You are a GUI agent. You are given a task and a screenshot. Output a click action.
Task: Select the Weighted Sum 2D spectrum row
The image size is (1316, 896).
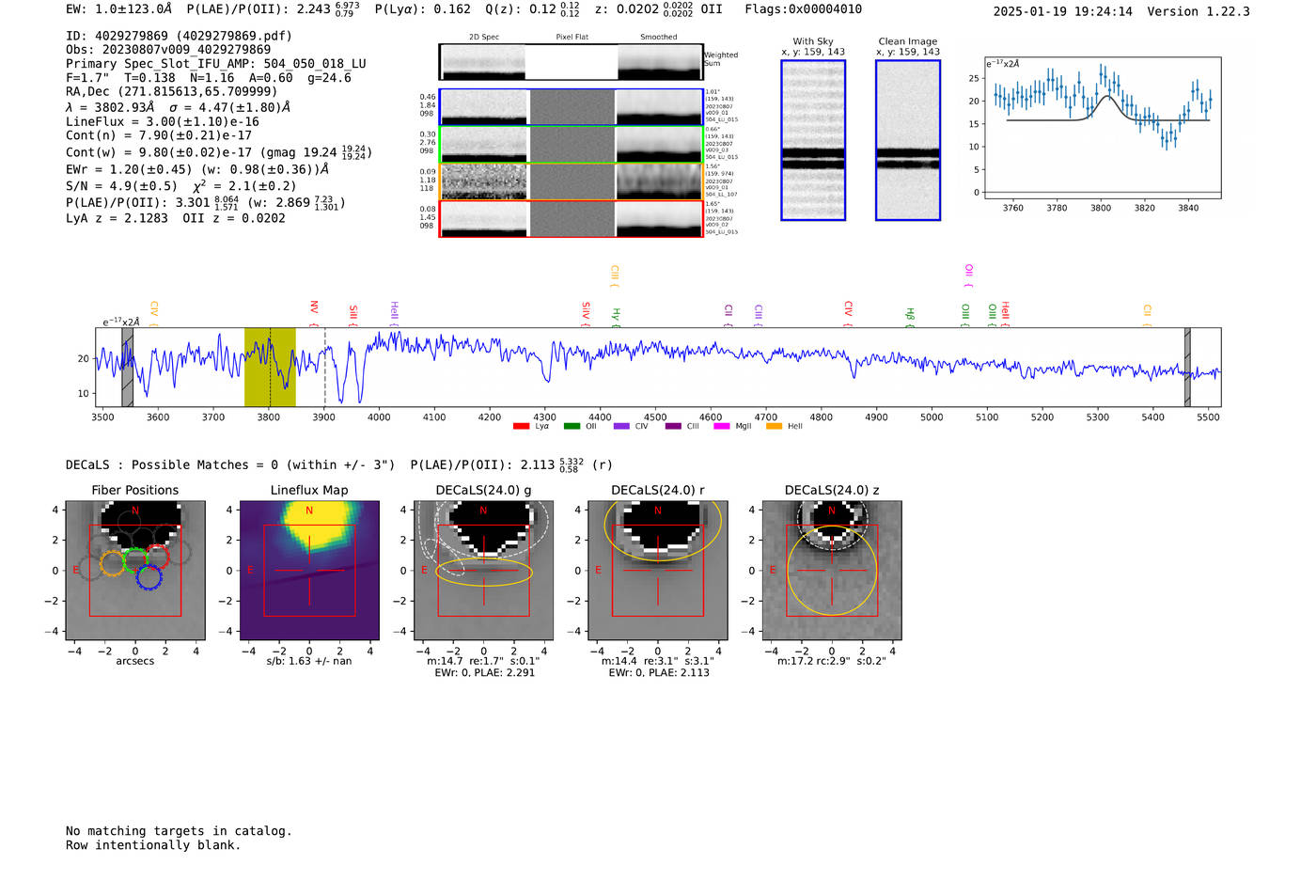571,62
